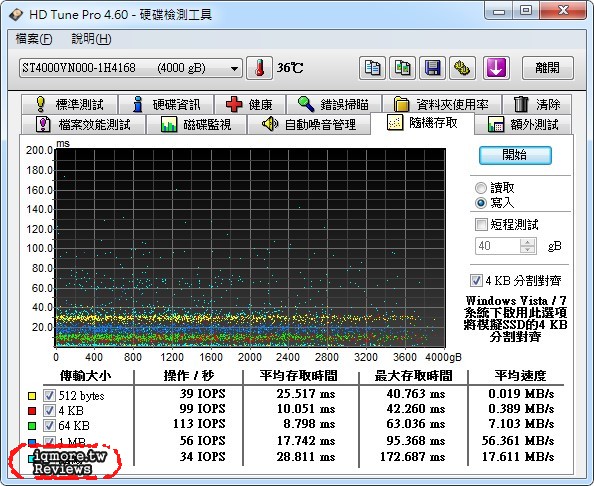Viewport: 594px width, 486px height.
Task: Click the 113 IOPS value
Action: coord(199,423)
